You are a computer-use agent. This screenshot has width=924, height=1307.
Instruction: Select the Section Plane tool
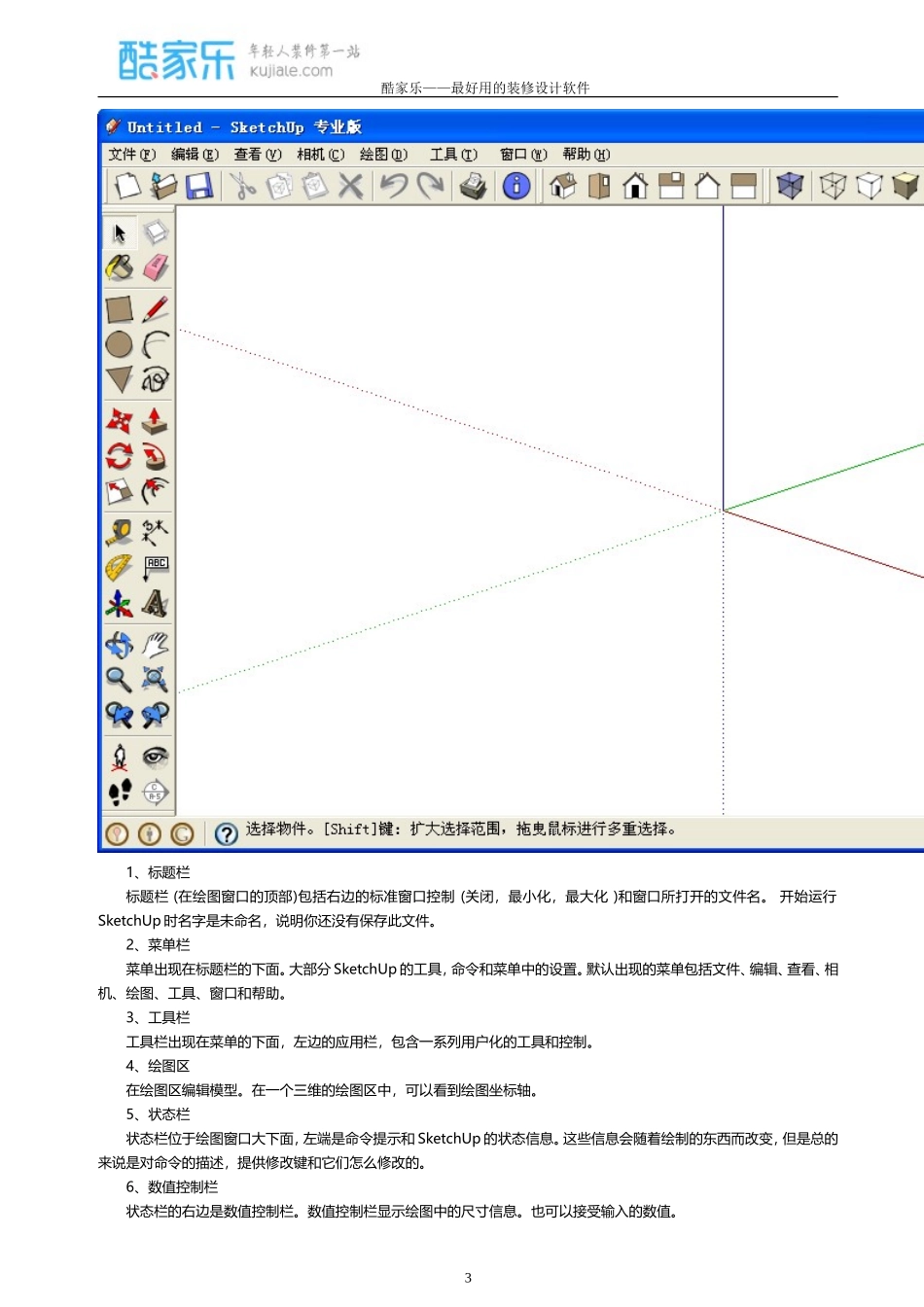tap(156, 792)
